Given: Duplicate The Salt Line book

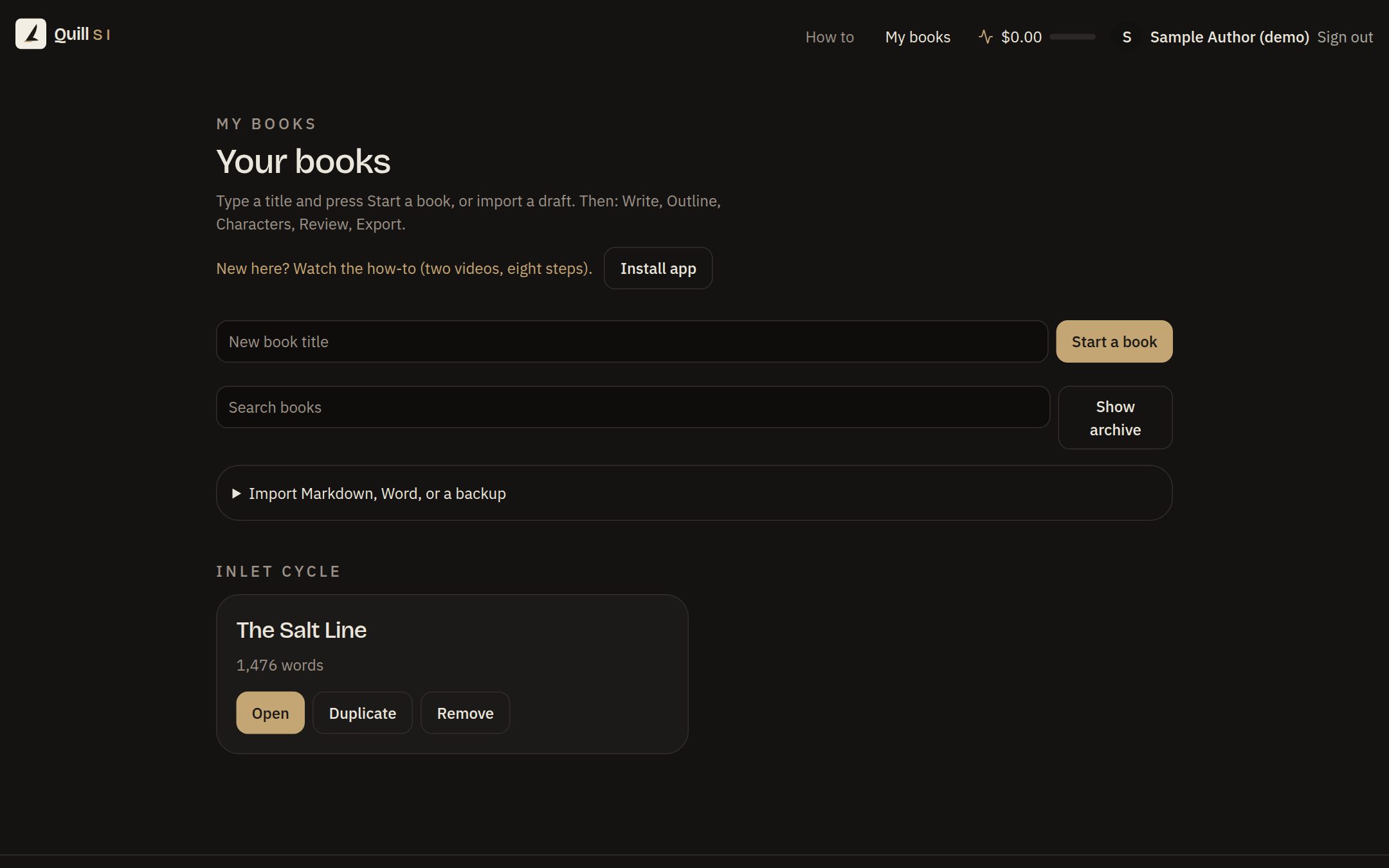Looking at the screenshot, I should pos(362,713).
